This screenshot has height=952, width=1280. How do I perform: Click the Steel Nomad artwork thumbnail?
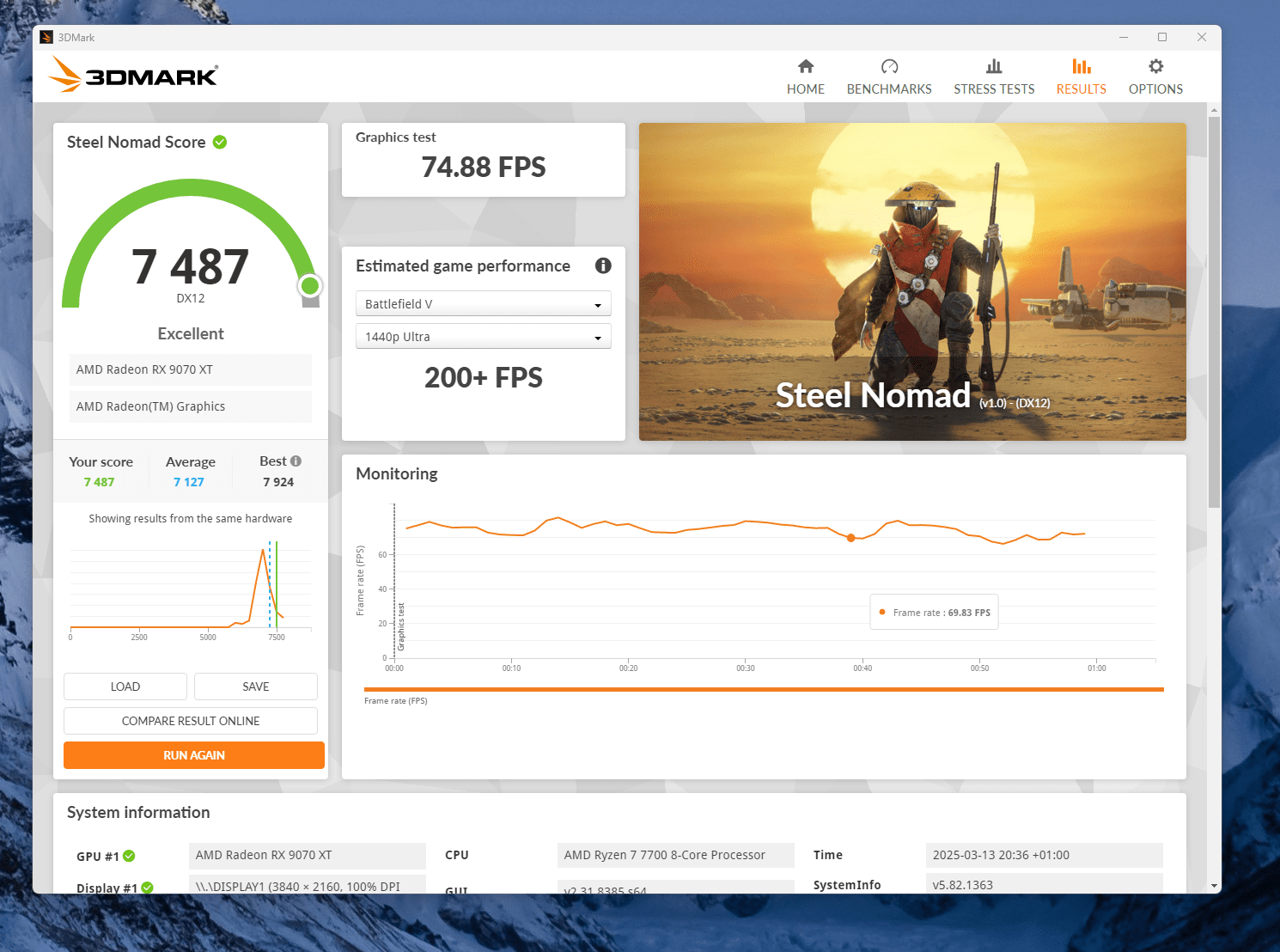pyautogui.click(x=912, y=282)
